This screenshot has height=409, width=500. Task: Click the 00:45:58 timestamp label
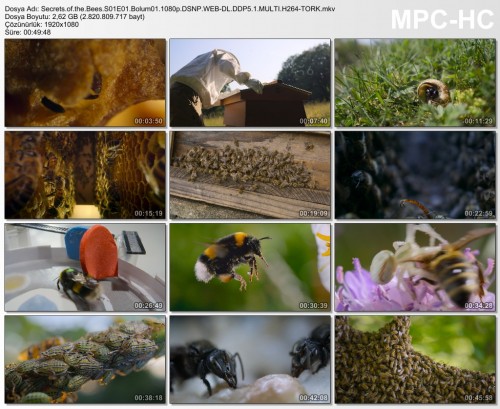click(478, 398)
